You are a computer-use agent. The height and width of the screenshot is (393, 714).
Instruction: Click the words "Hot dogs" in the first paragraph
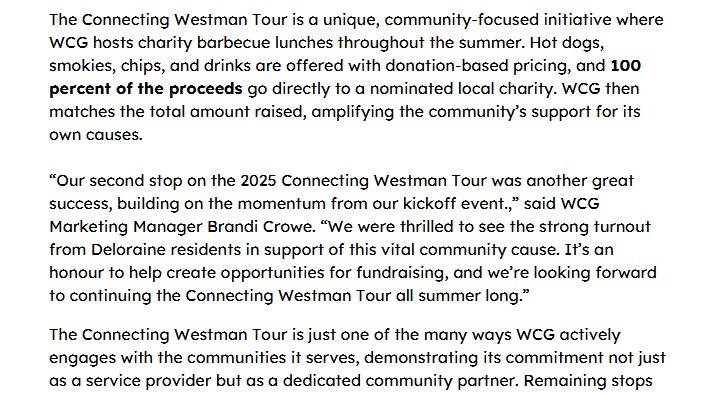tap(567, 43)
